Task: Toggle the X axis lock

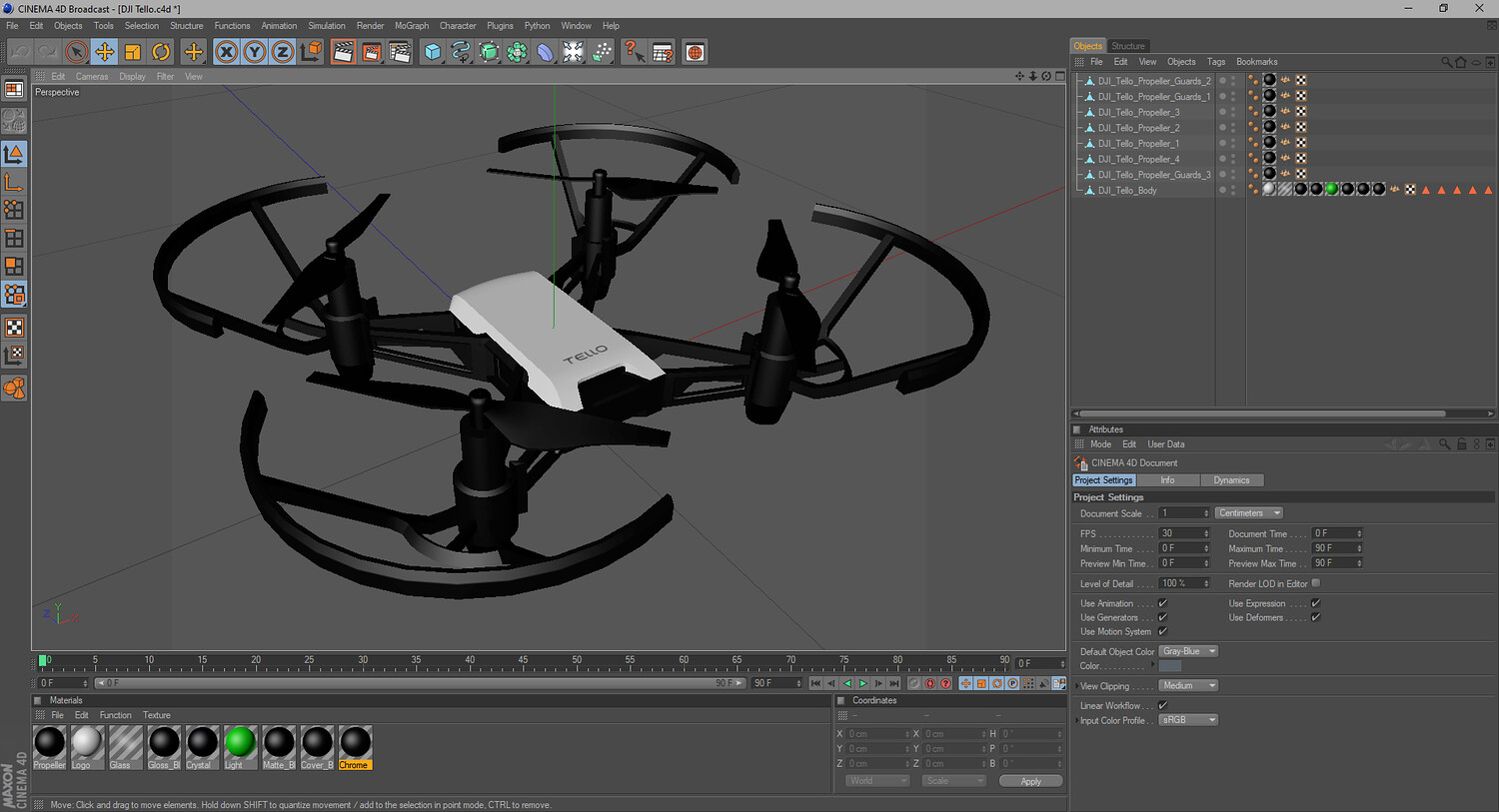Action: click(227, 52)
